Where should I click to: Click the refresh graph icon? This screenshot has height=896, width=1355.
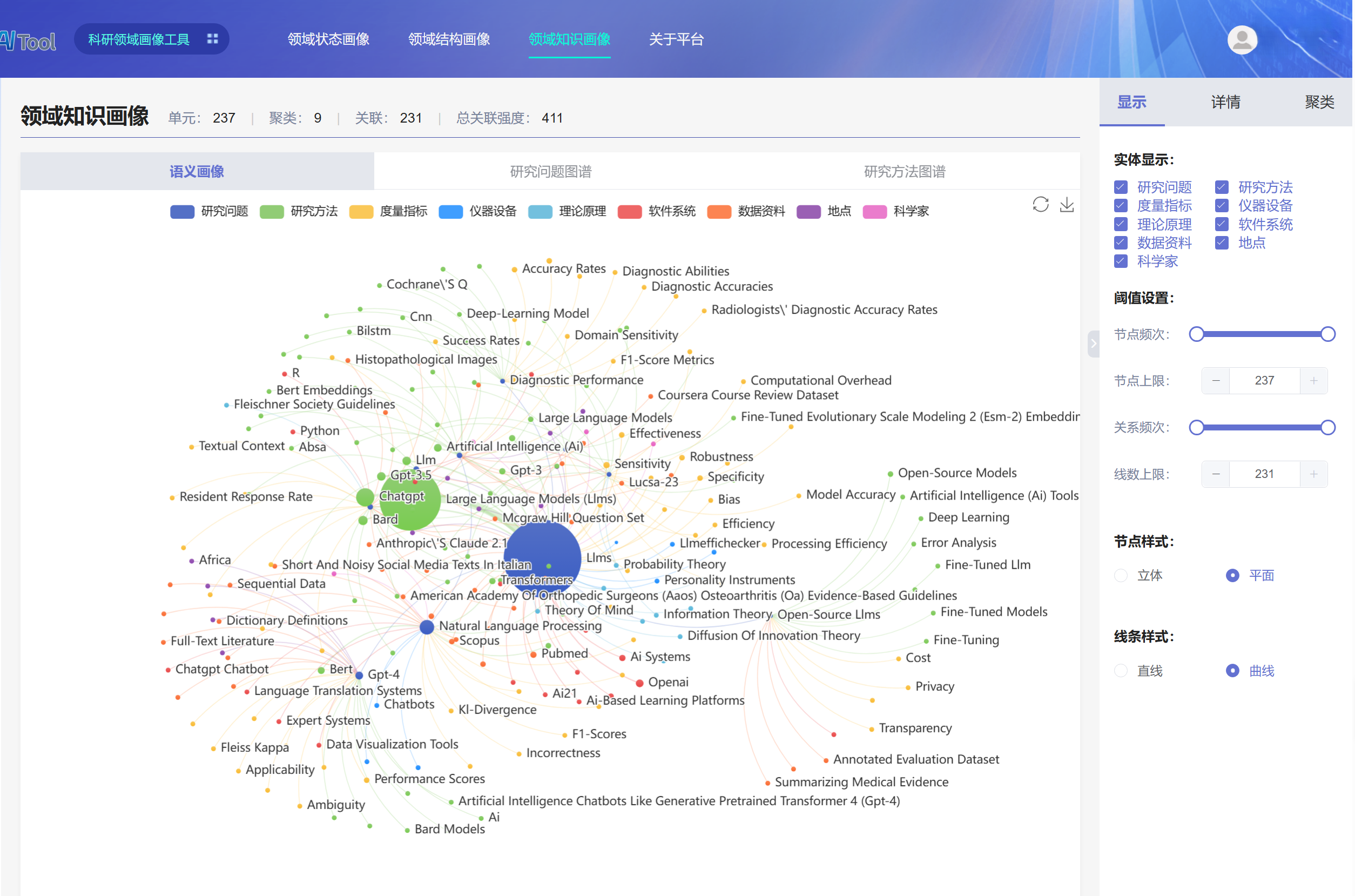[1040, 205]
